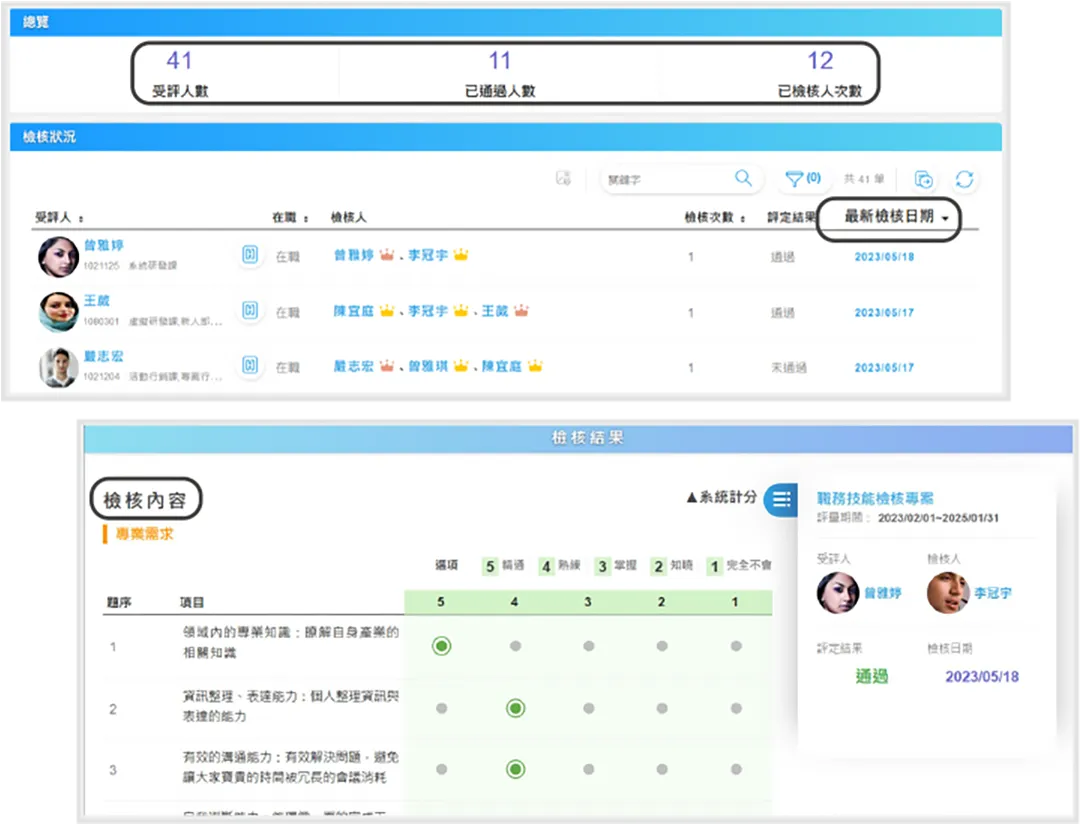The width and height of the screenshot is (1080, 825).
Task: Change question 3 rating to 5
Action: click(442, 770)
